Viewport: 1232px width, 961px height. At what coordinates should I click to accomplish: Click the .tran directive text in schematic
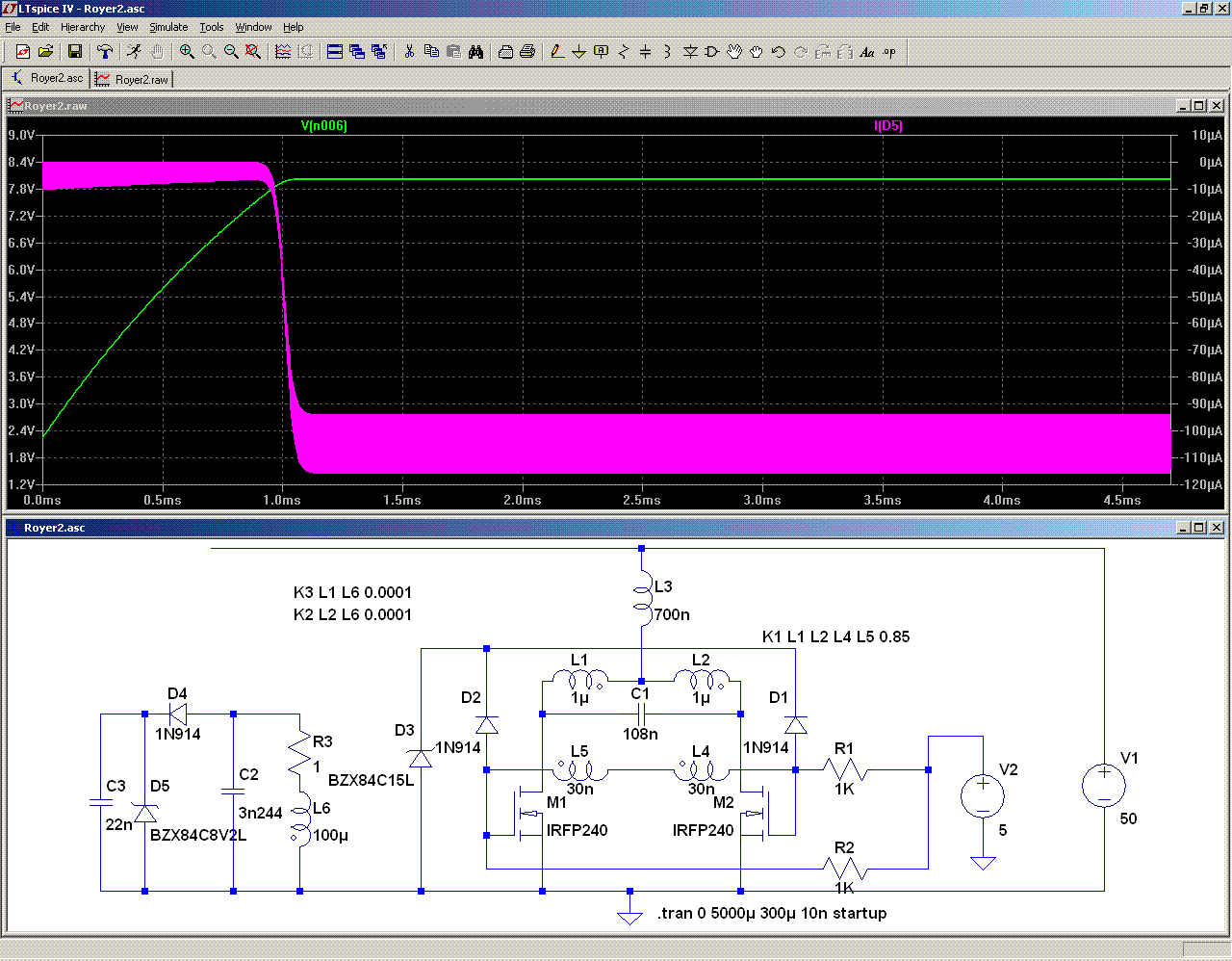click(x=772, y=913)
